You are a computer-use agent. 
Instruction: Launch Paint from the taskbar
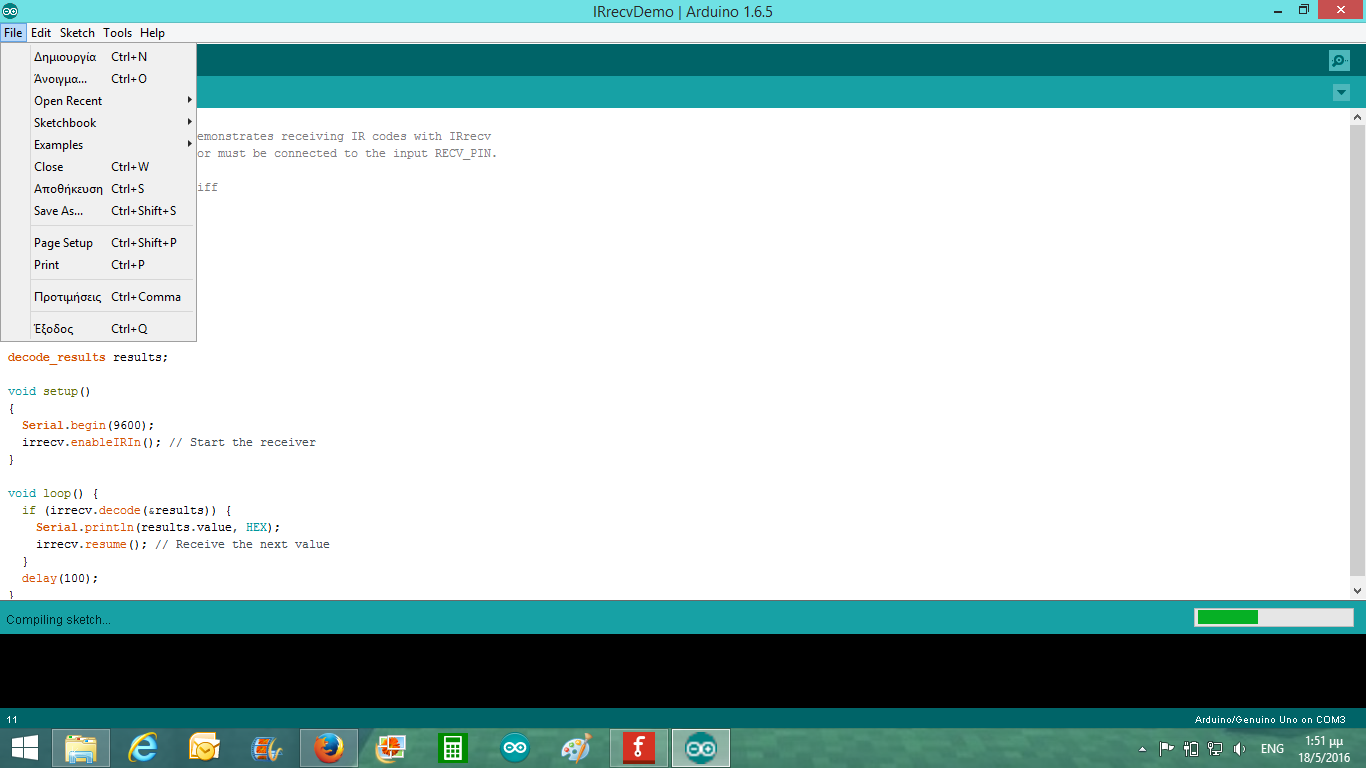[577, 748]
